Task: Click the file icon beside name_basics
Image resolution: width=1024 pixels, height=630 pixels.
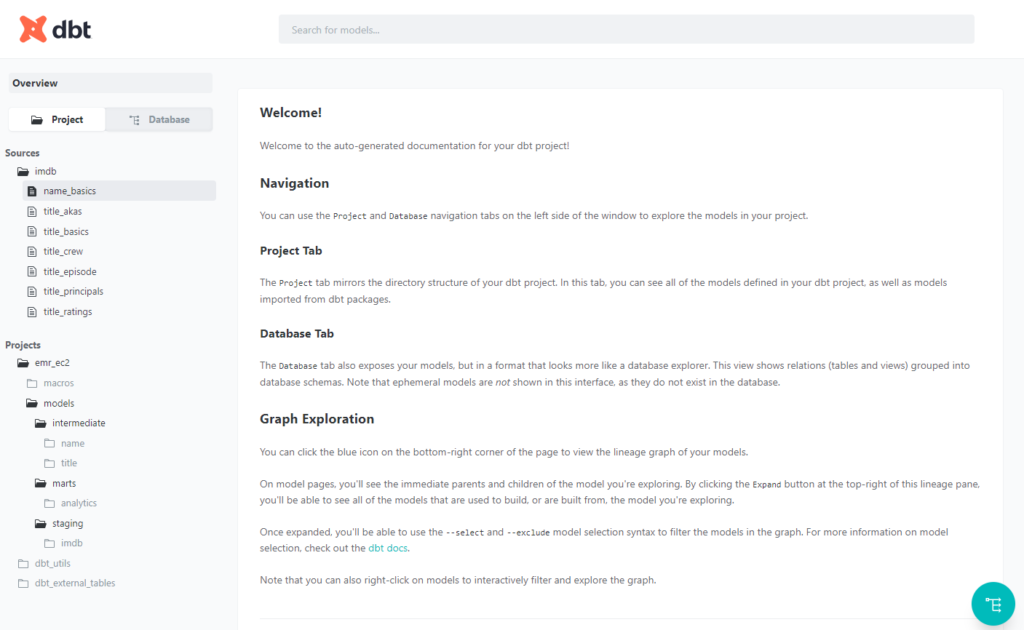Action: point(34,191)
